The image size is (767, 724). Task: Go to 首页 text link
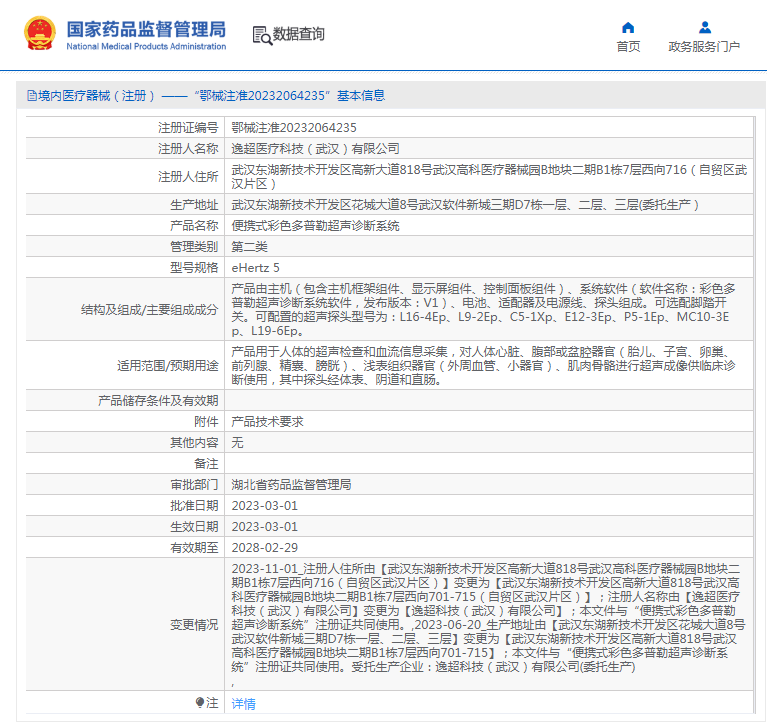click(x=628, y=46)
